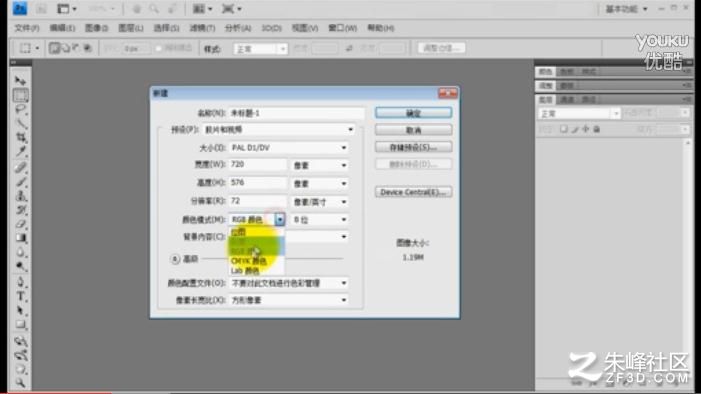Select the Zoom tool in toolbox
Screen dimensions: 701x394
coord(21,382)
